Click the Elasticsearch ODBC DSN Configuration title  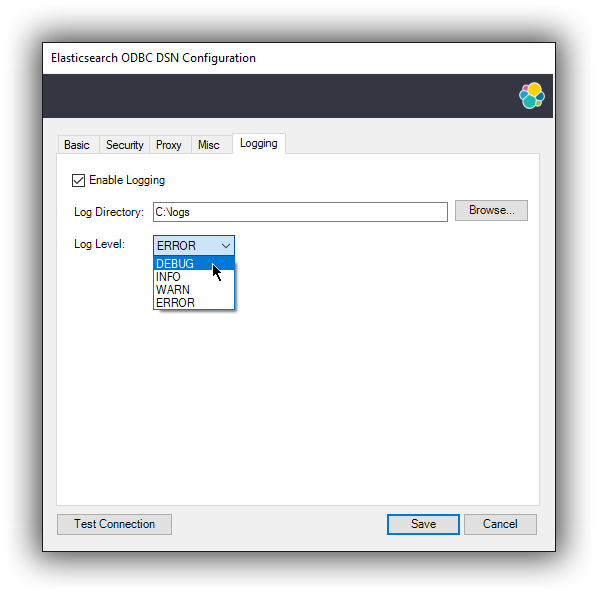(153, 58)
